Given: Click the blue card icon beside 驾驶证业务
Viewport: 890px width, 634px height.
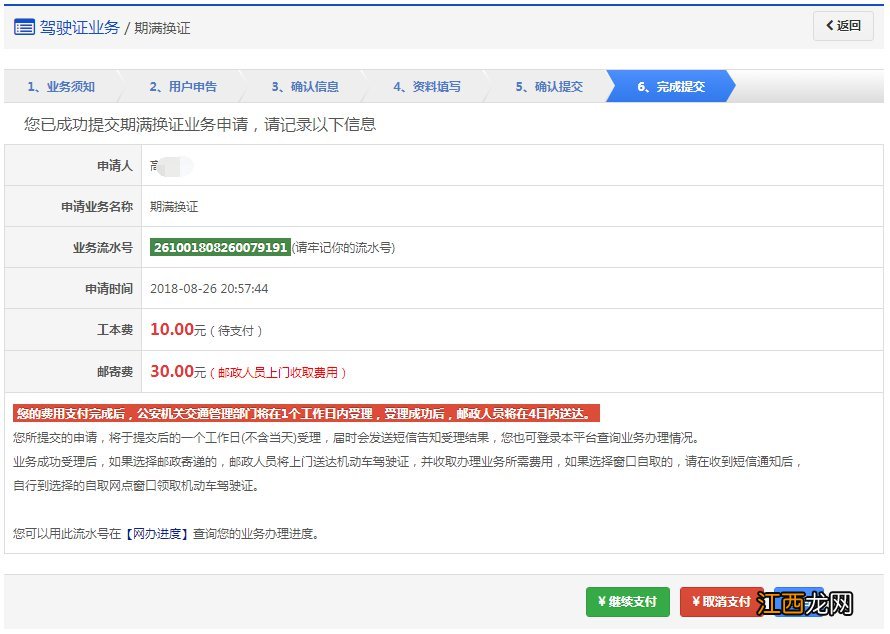Looking at the screenshot, I should click(x=24, y=27).
